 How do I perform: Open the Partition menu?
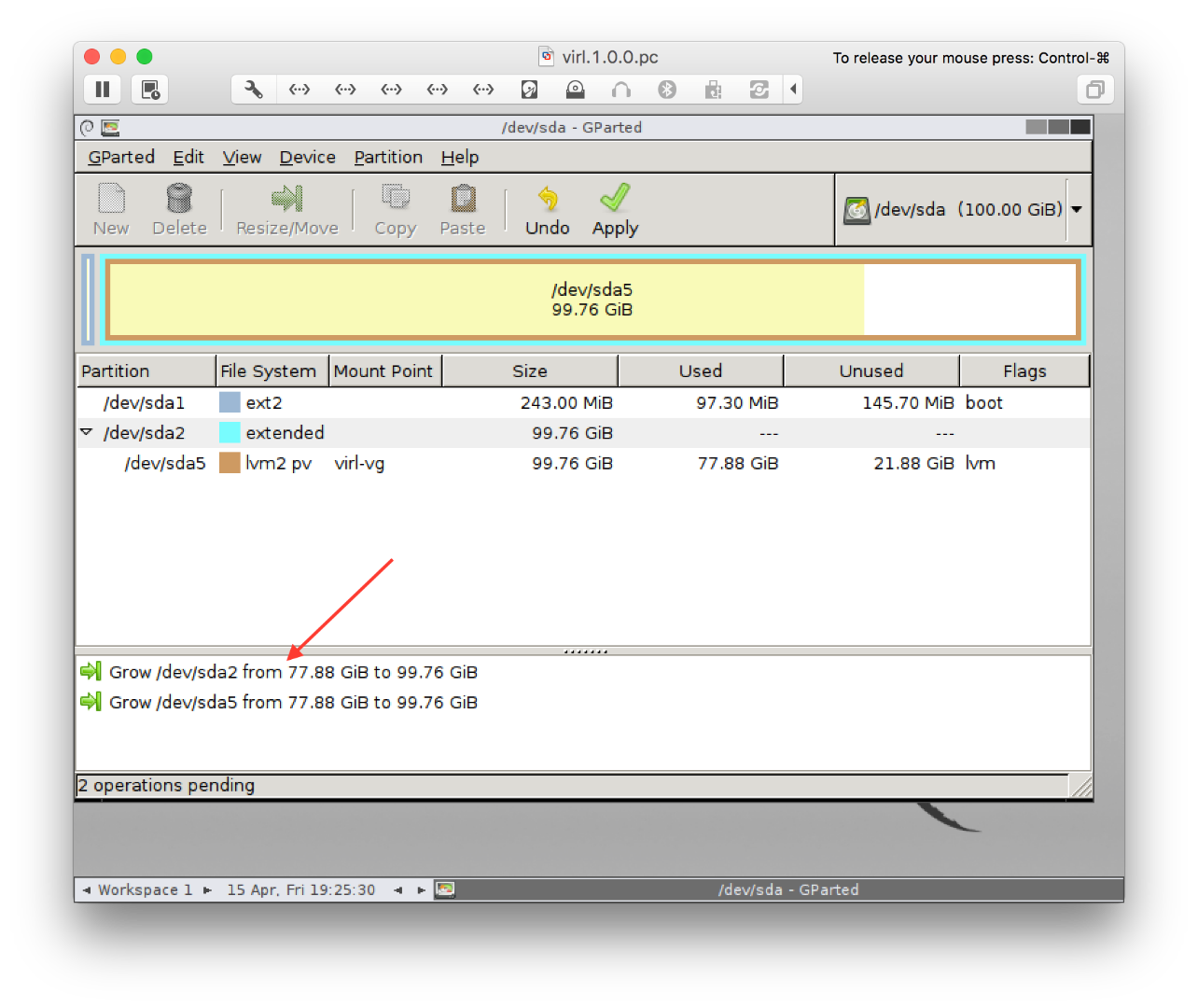pos(388,157)
